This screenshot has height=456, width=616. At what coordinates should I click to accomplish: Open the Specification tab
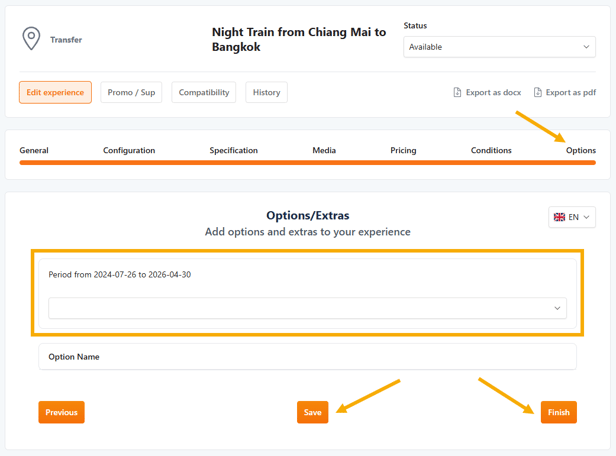(233, 150)
